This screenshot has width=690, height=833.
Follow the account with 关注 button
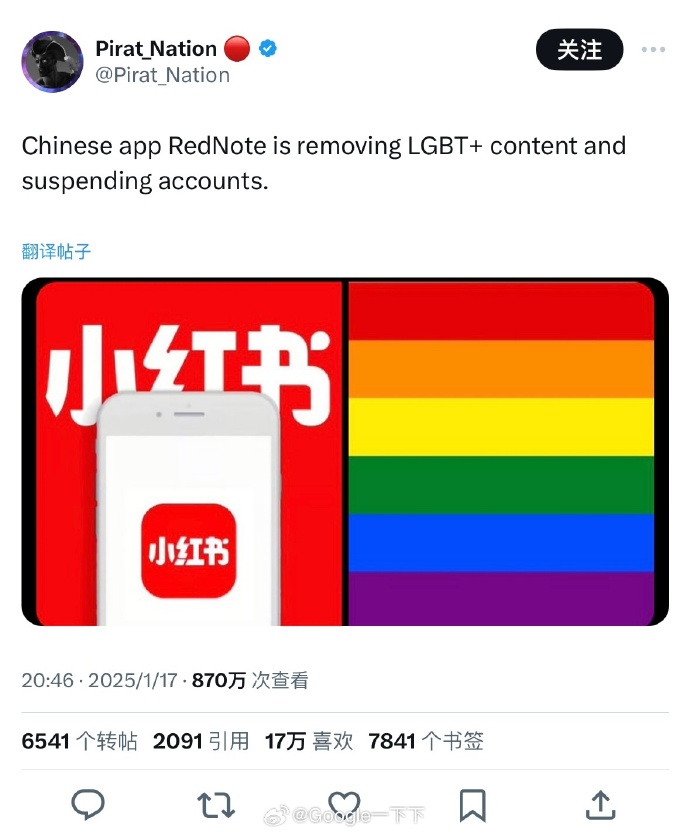tap(580, 49)
